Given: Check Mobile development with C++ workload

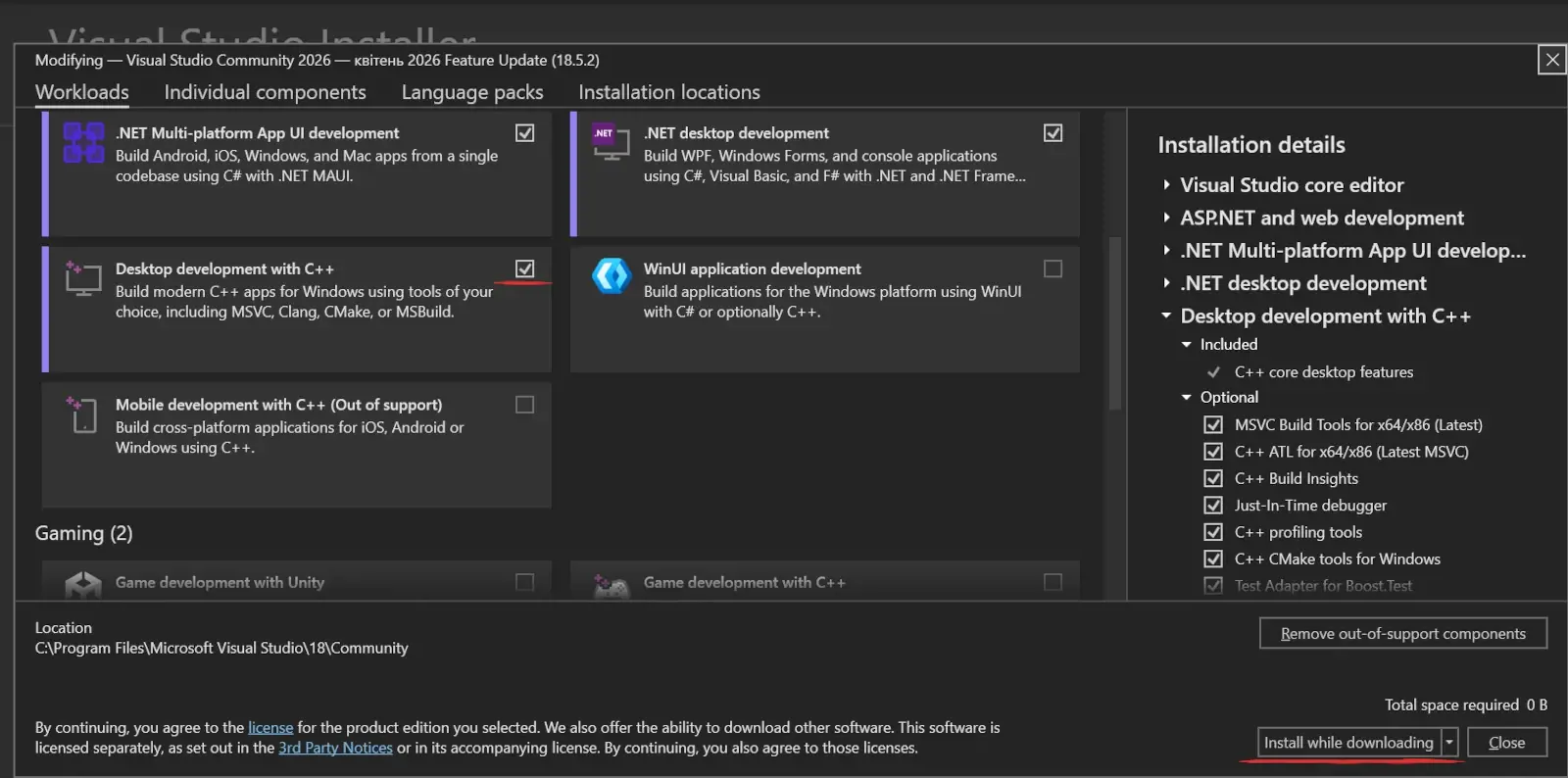Looking at the screenshot, I should 525,405.
